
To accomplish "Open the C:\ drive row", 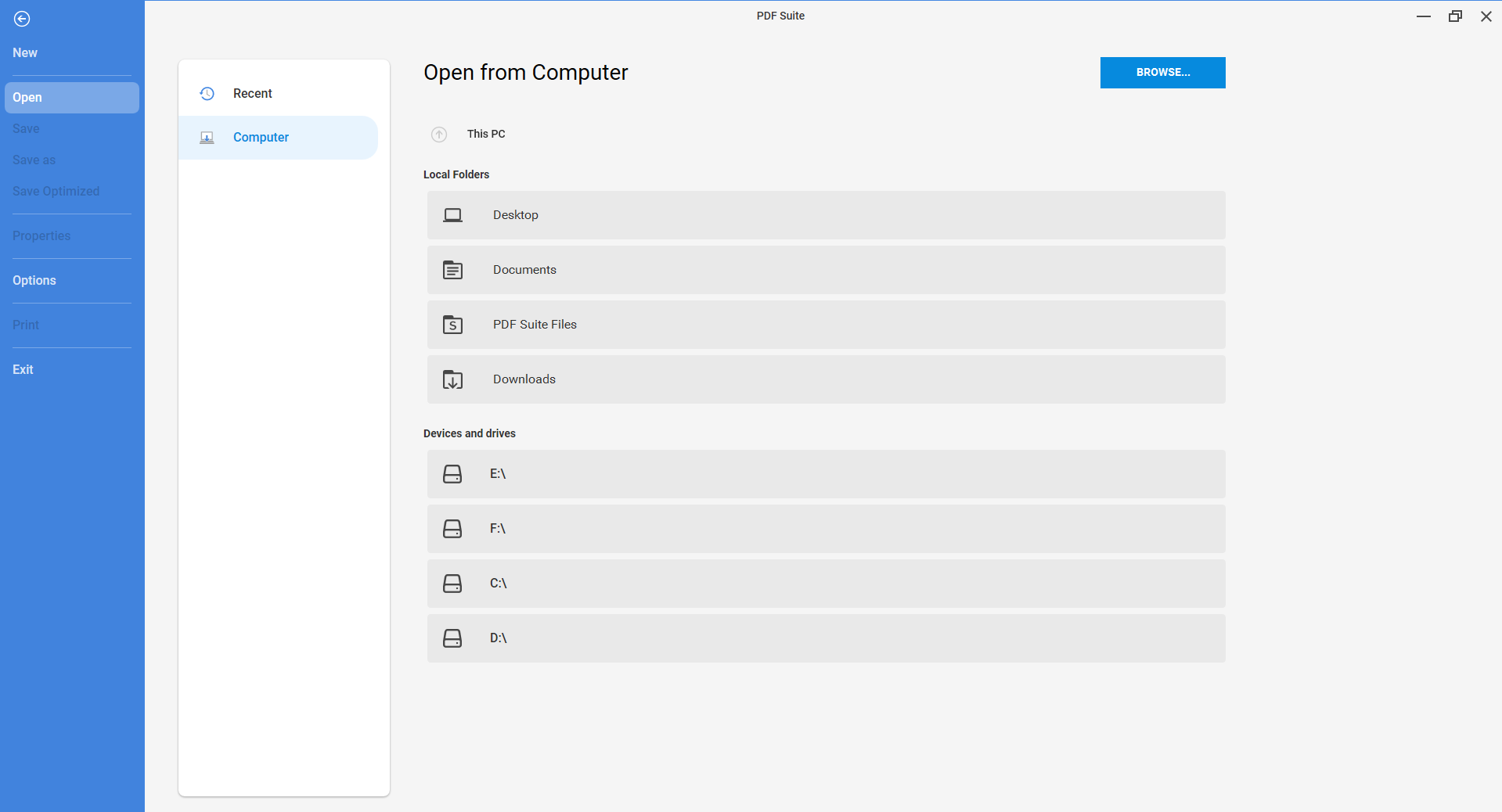I will click(x=826, y=584).
